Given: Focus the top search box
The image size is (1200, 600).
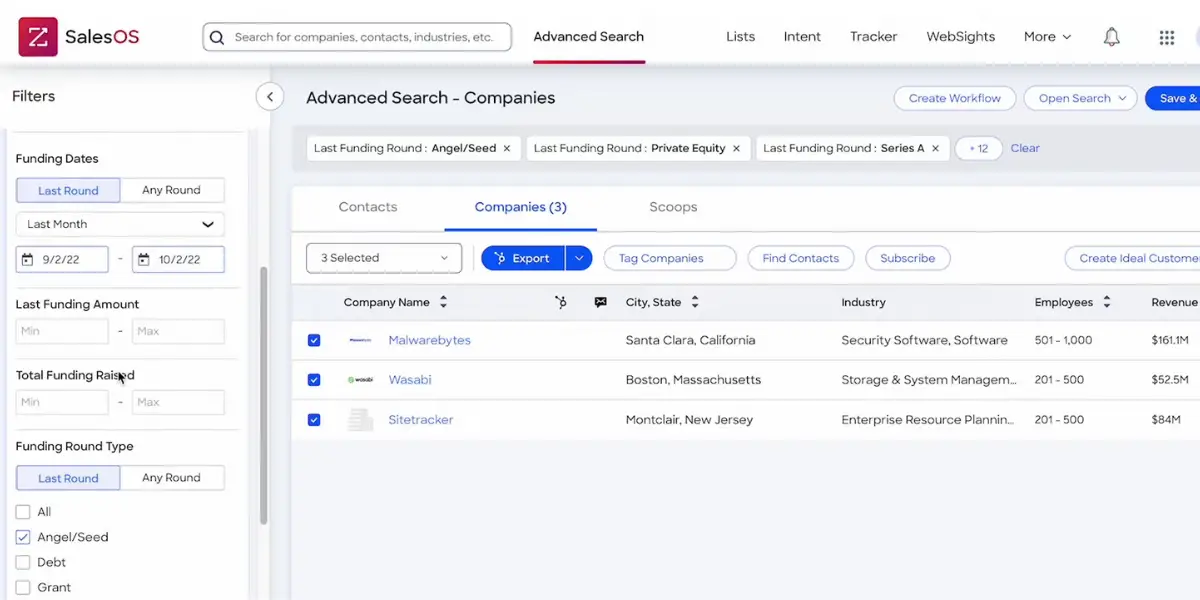Looking at the screenshot, I should [x=357, y=37].
